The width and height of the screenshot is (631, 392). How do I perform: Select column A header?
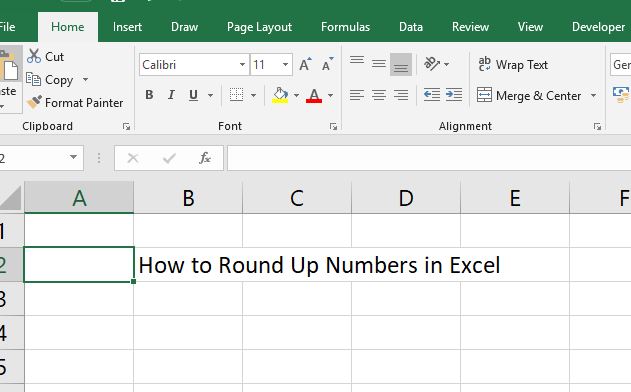tap(79, 198)
